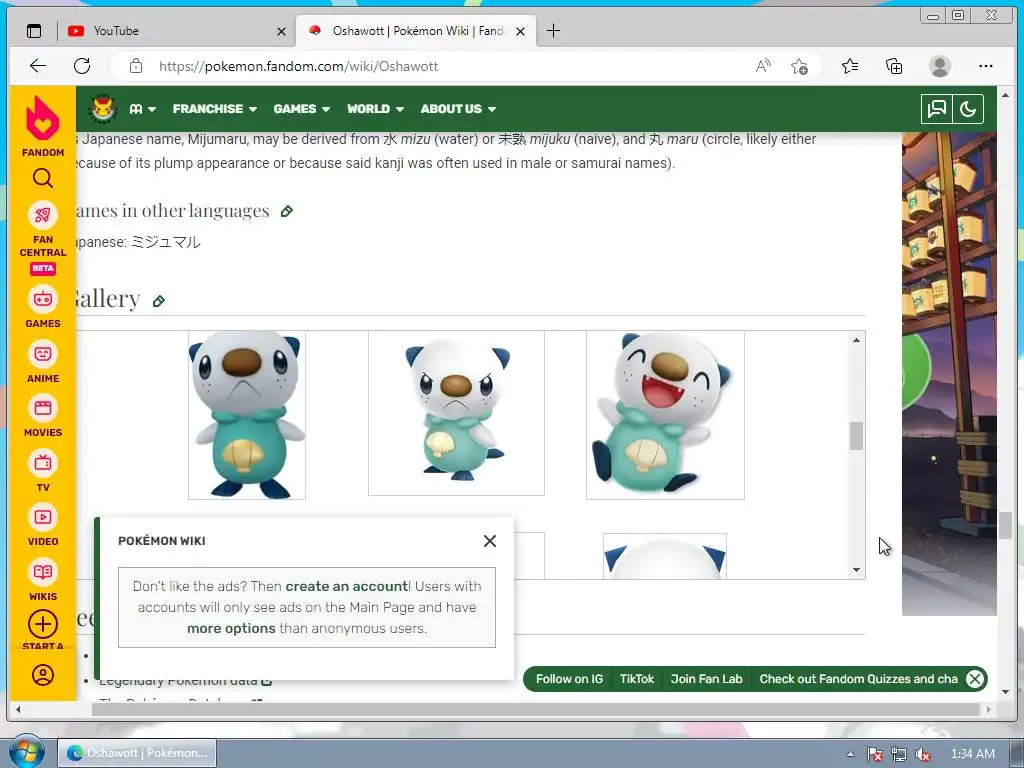Click gallery scrollbar up arrow
The height and width of the screenshot is (768, 1024).
click(x=856, y=340)
